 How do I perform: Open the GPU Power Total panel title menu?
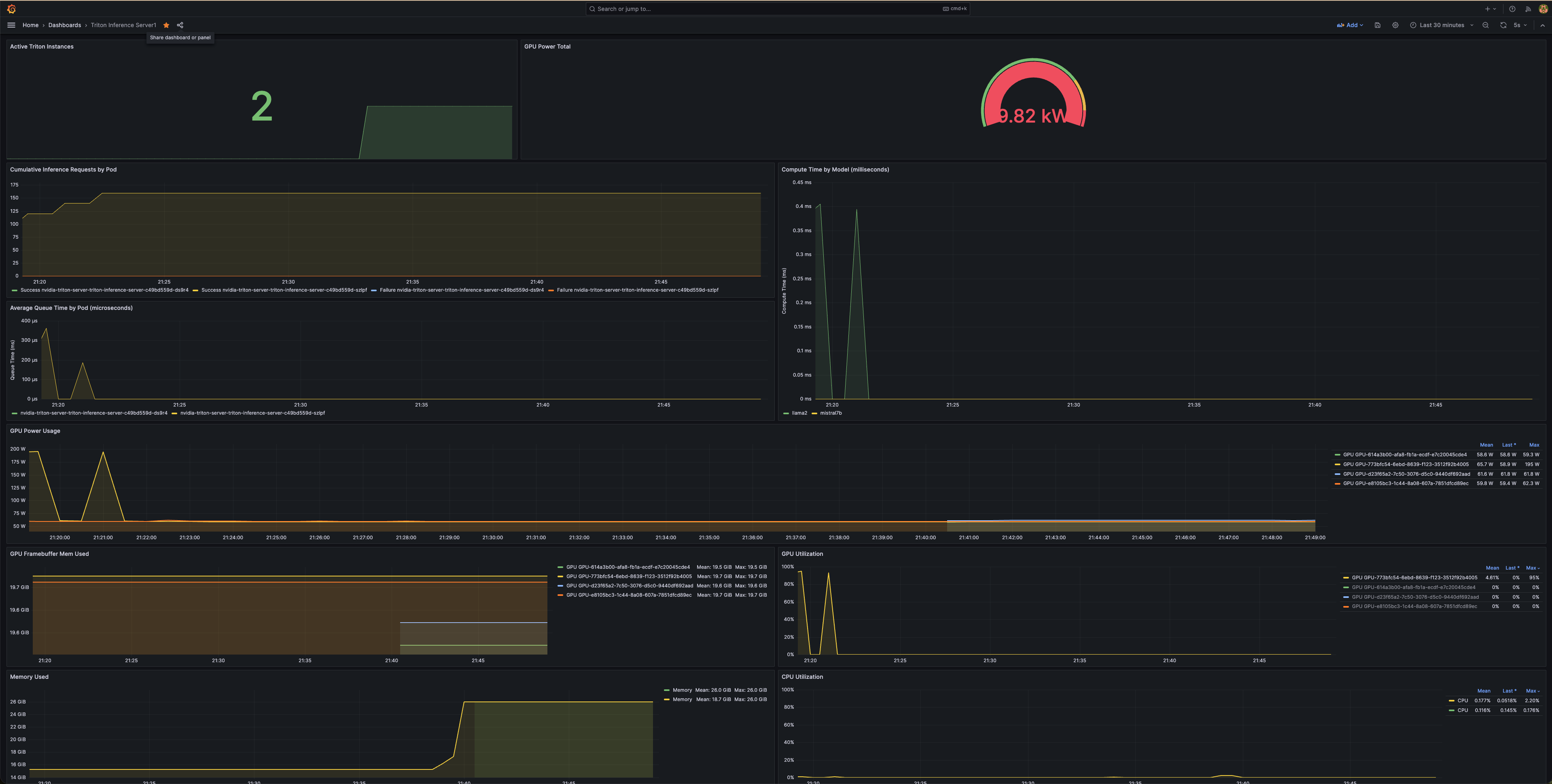point(547,47)
